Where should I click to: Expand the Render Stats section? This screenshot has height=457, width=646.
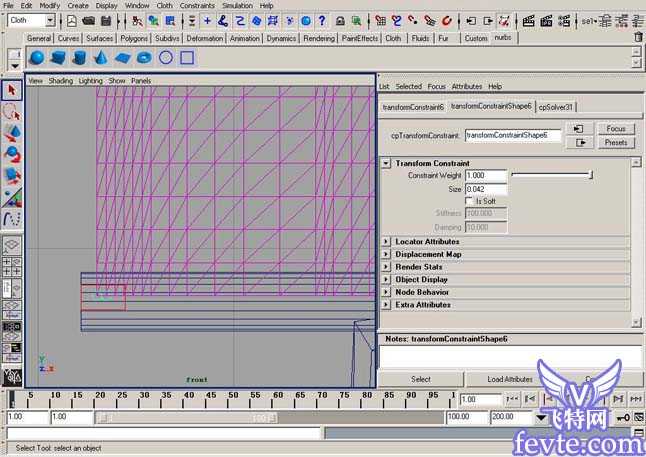point(387,267)
